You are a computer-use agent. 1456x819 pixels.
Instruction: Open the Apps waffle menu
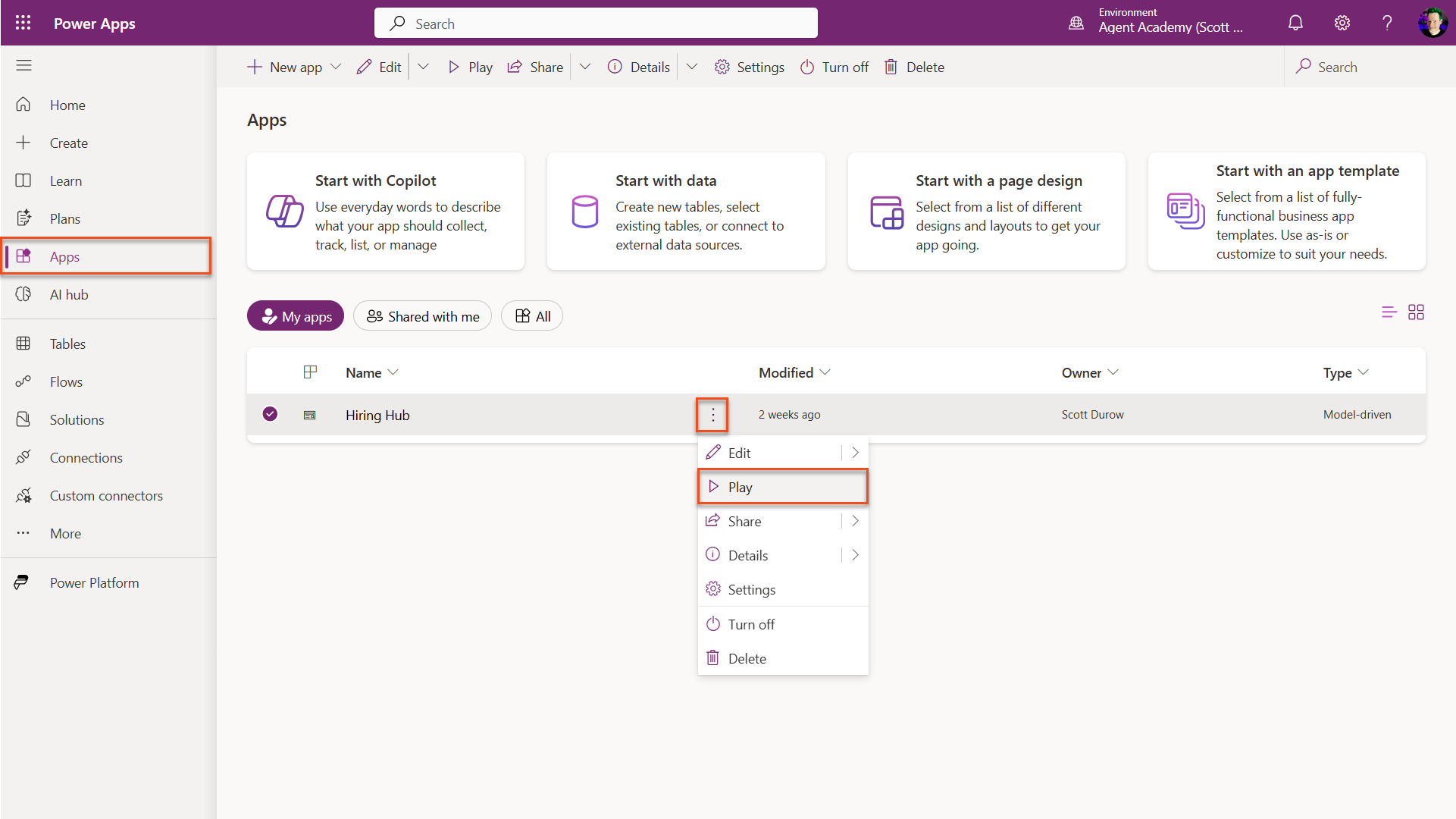(x=23, y=23)
